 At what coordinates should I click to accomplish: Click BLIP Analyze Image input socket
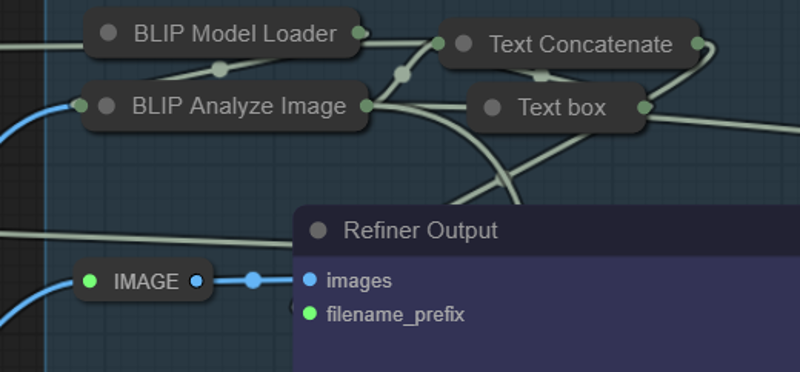81,106
